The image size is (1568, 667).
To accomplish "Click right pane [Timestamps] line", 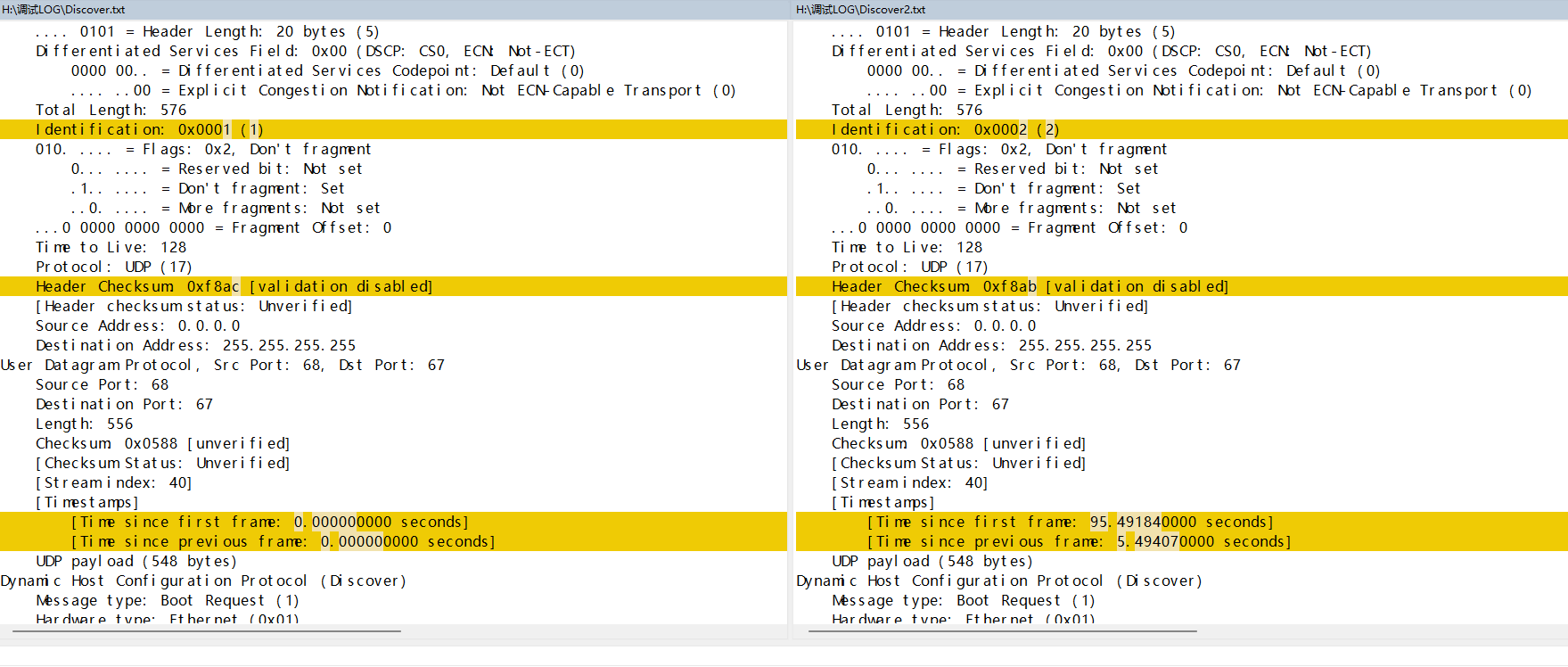I will click(883, 502).
